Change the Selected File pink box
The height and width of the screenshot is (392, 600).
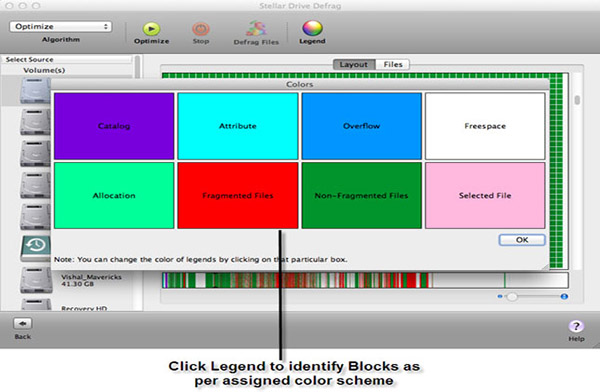(x=485, y=196)
